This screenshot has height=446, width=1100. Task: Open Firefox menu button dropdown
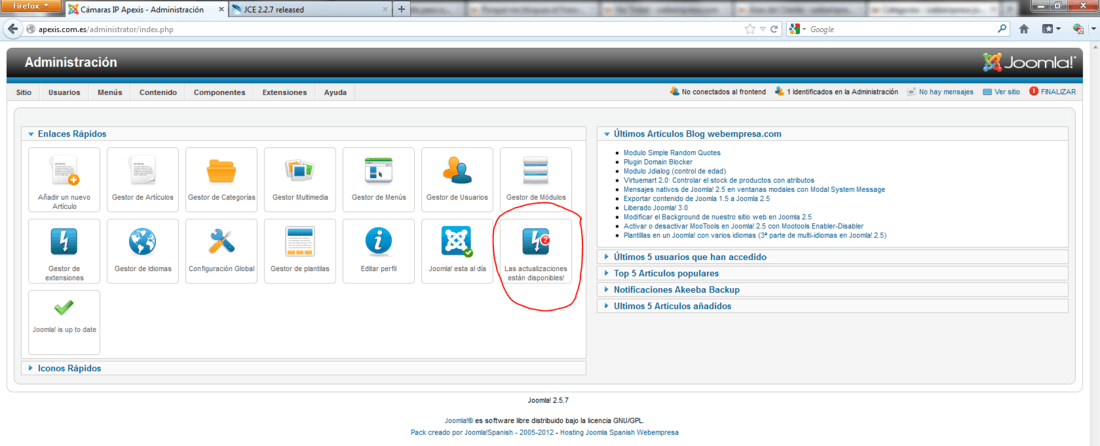coord(31,6)
